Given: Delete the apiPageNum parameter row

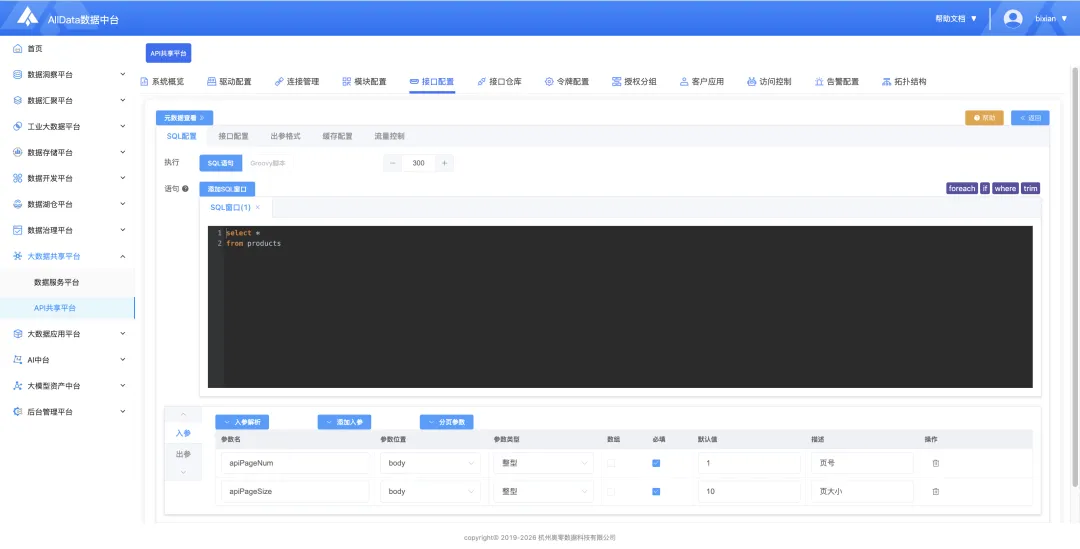Looking at the screenshot, I should 935,463.
